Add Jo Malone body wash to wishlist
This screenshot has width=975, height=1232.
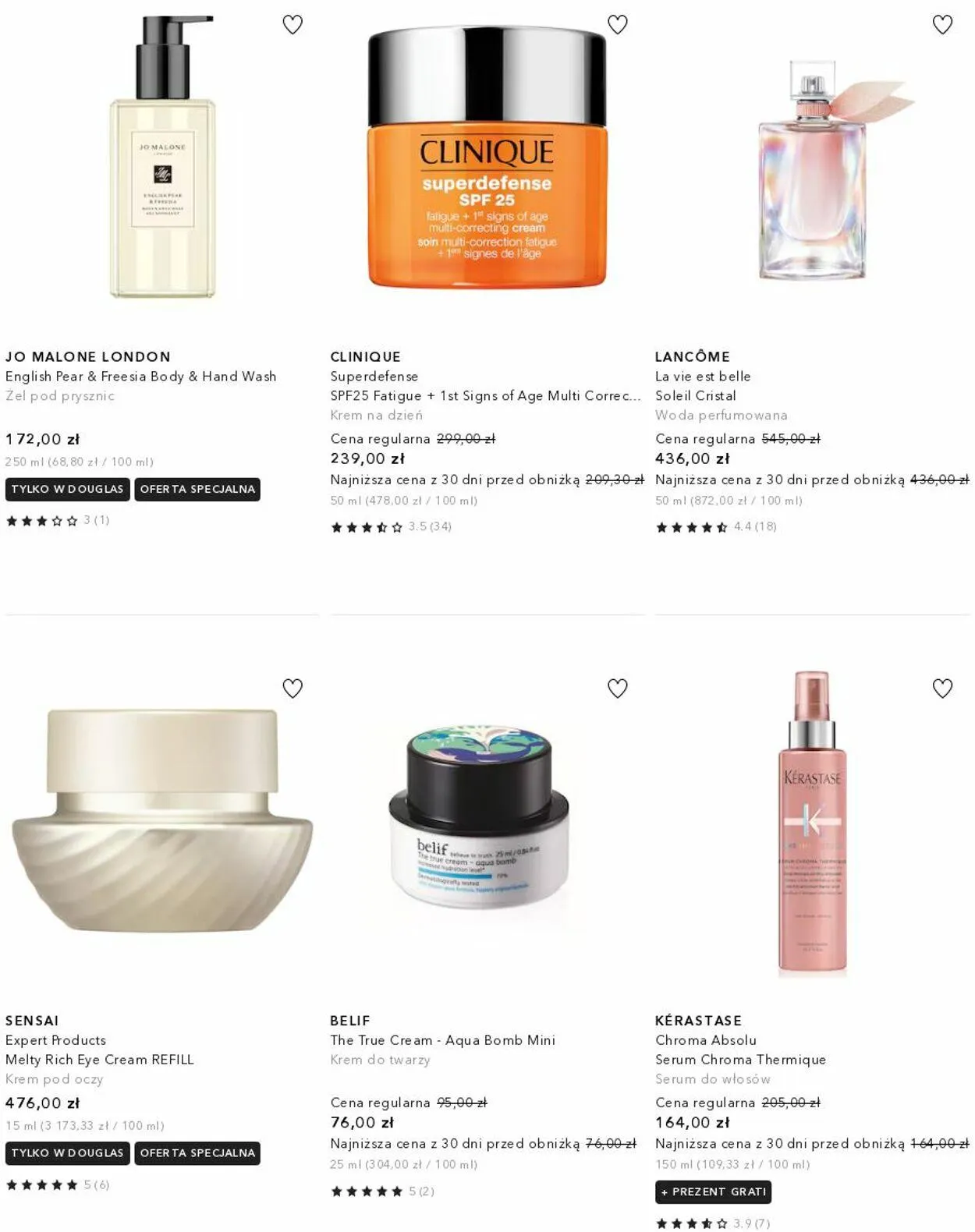(292, 25)
